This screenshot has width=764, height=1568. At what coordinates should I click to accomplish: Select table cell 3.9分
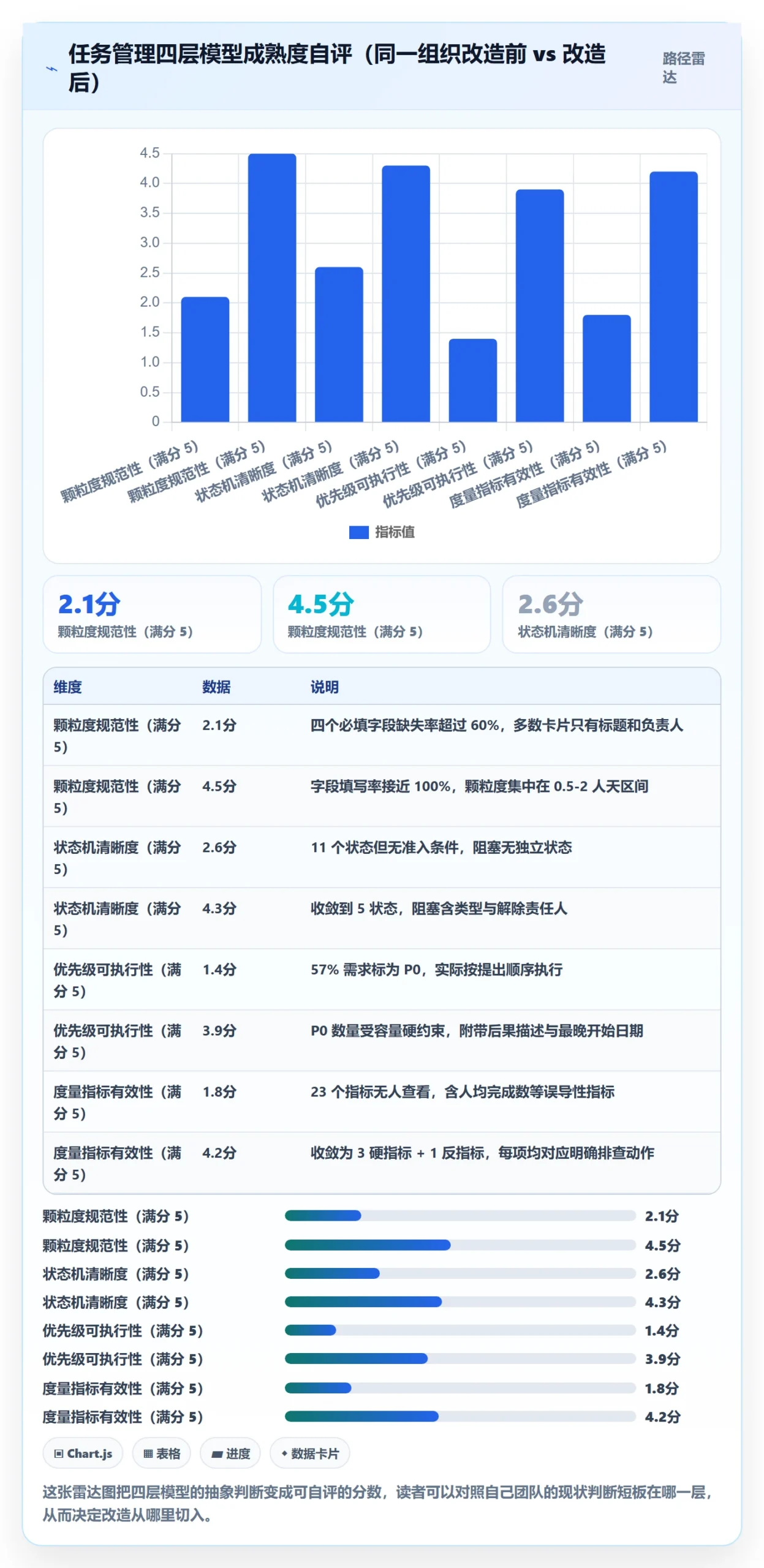pos(219,1031)
